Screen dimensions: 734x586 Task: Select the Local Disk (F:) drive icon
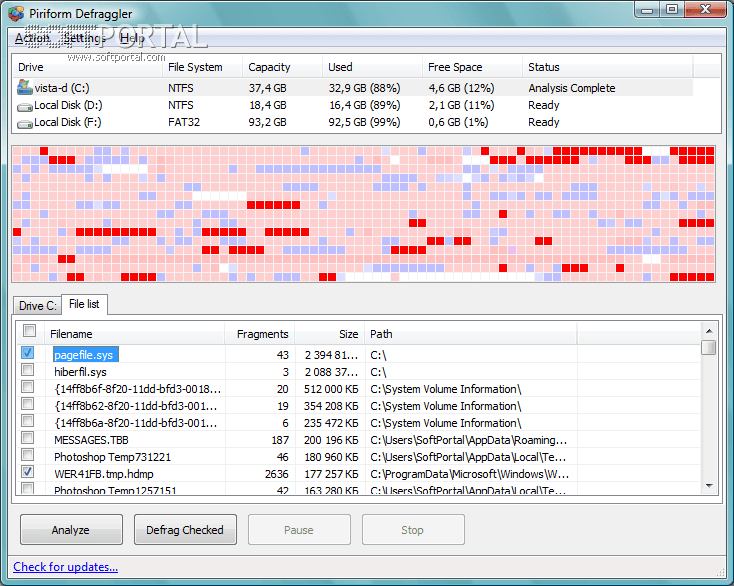[24, 124]
